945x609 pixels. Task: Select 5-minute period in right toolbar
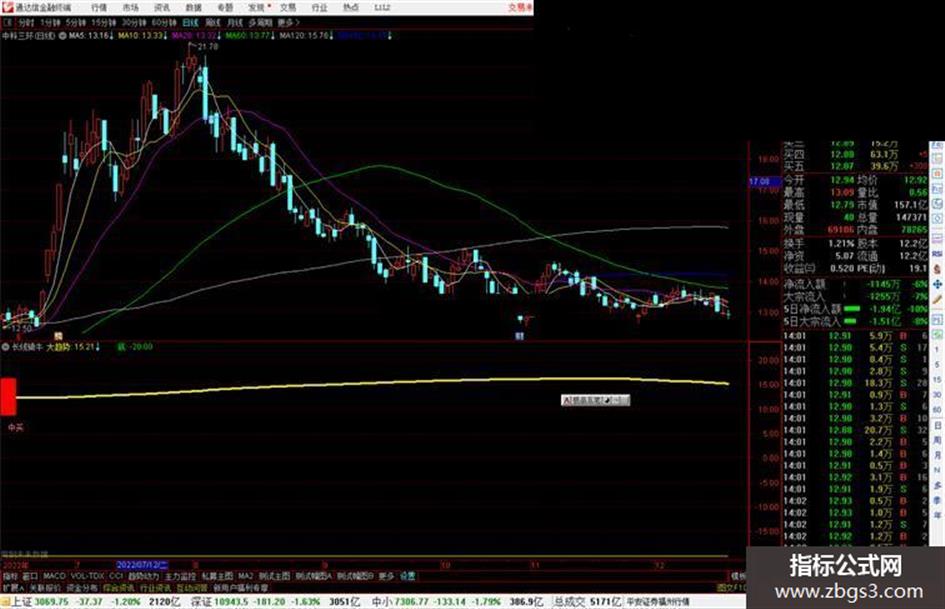[937, 365]
